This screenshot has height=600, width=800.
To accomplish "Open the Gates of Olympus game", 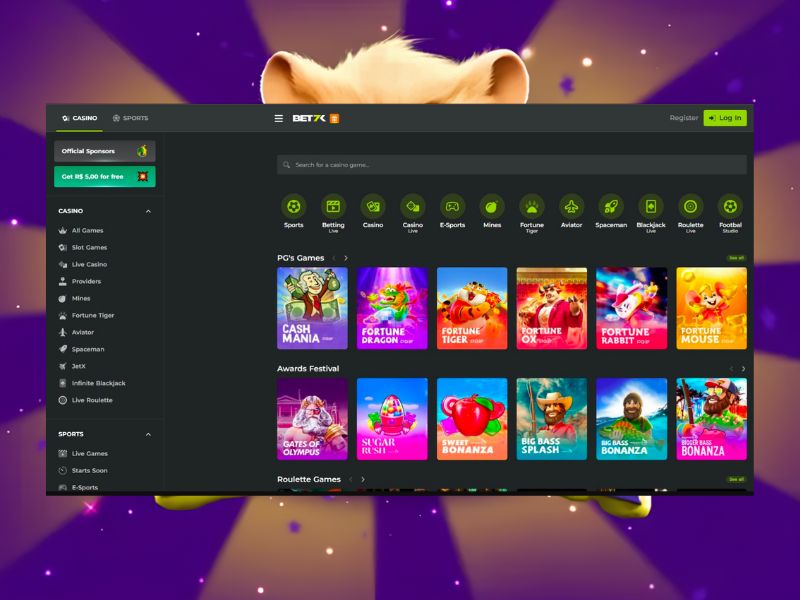I will tap(312, 419).
